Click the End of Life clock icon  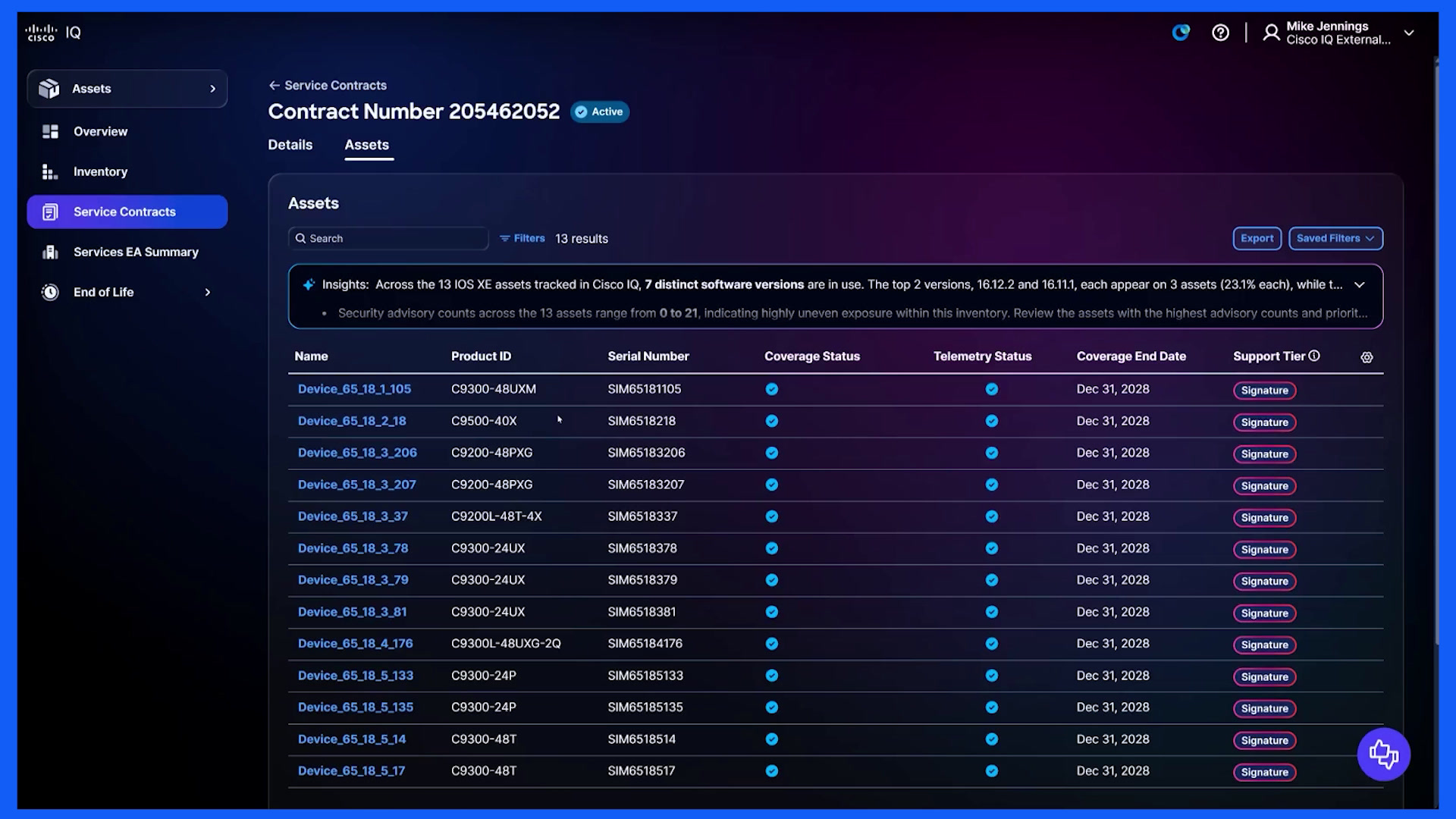(50, 292)
